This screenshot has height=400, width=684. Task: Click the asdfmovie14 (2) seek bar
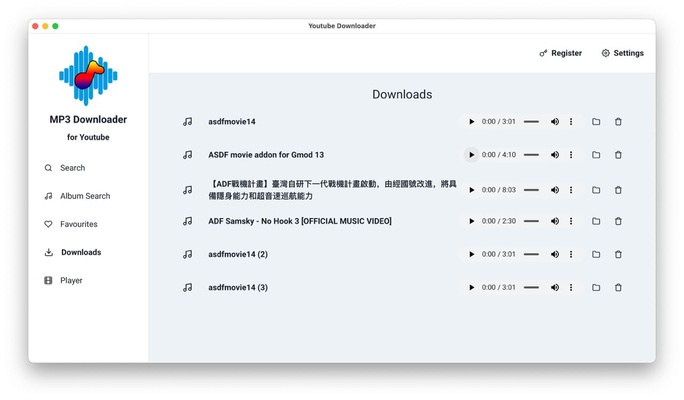click(531, 254)
